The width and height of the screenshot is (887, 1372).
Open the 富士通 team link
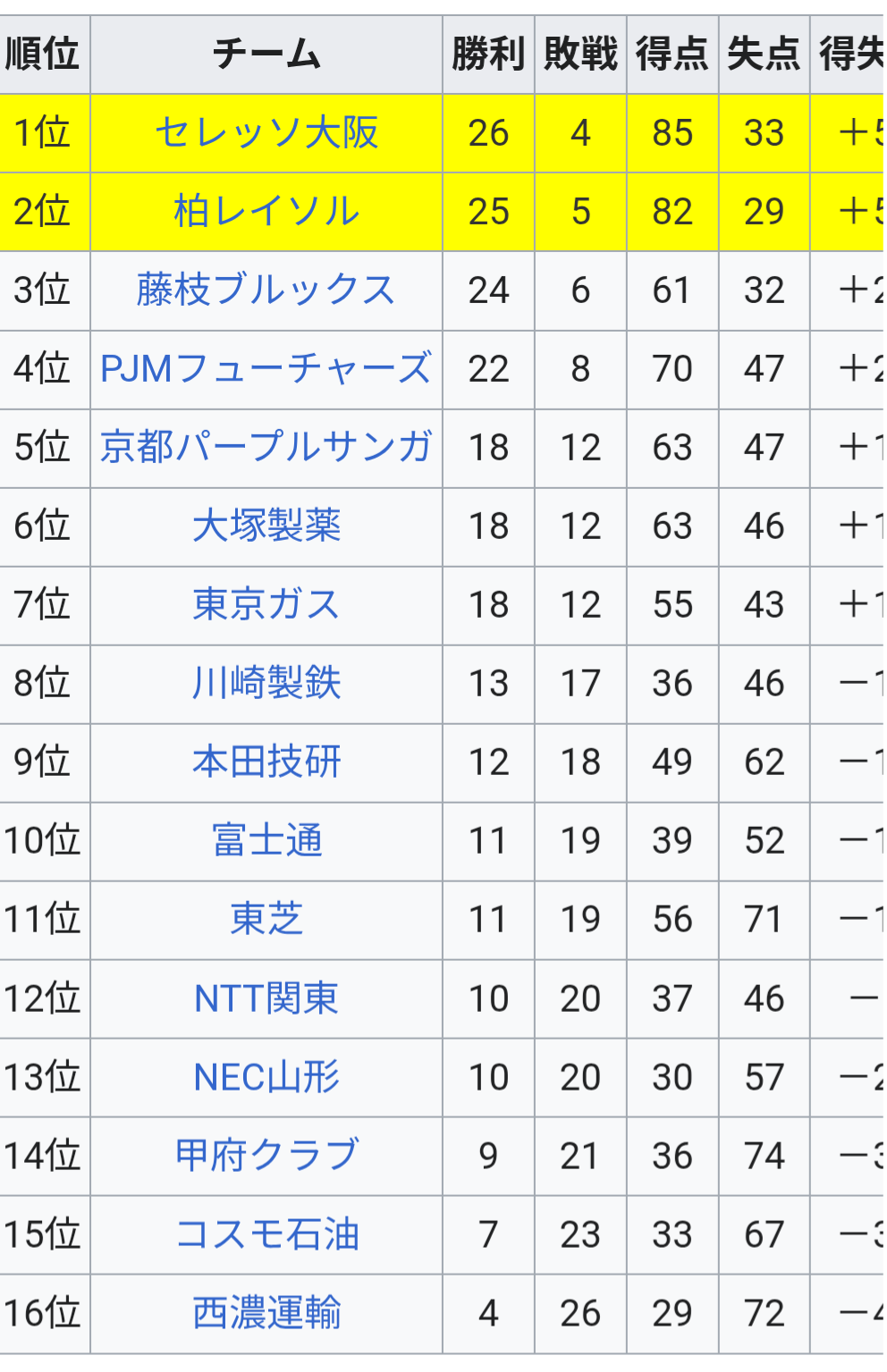pos(266,841)
